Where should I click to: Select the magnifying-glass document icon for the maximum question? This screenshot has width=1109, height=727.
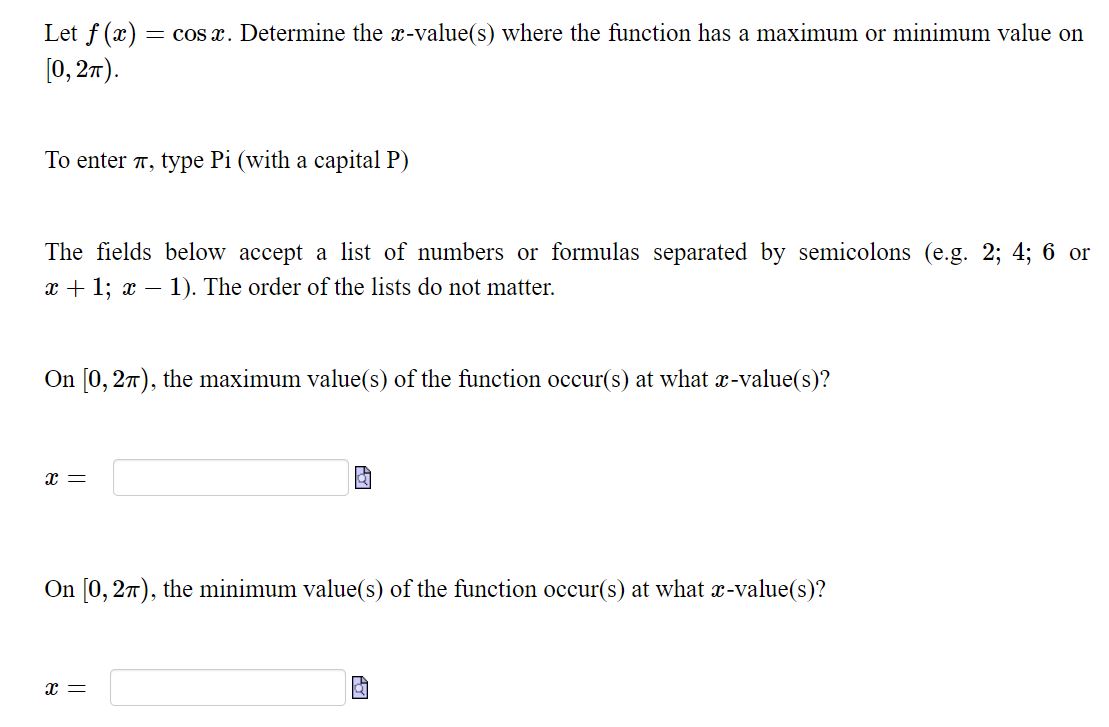click(x=361, y=477)
